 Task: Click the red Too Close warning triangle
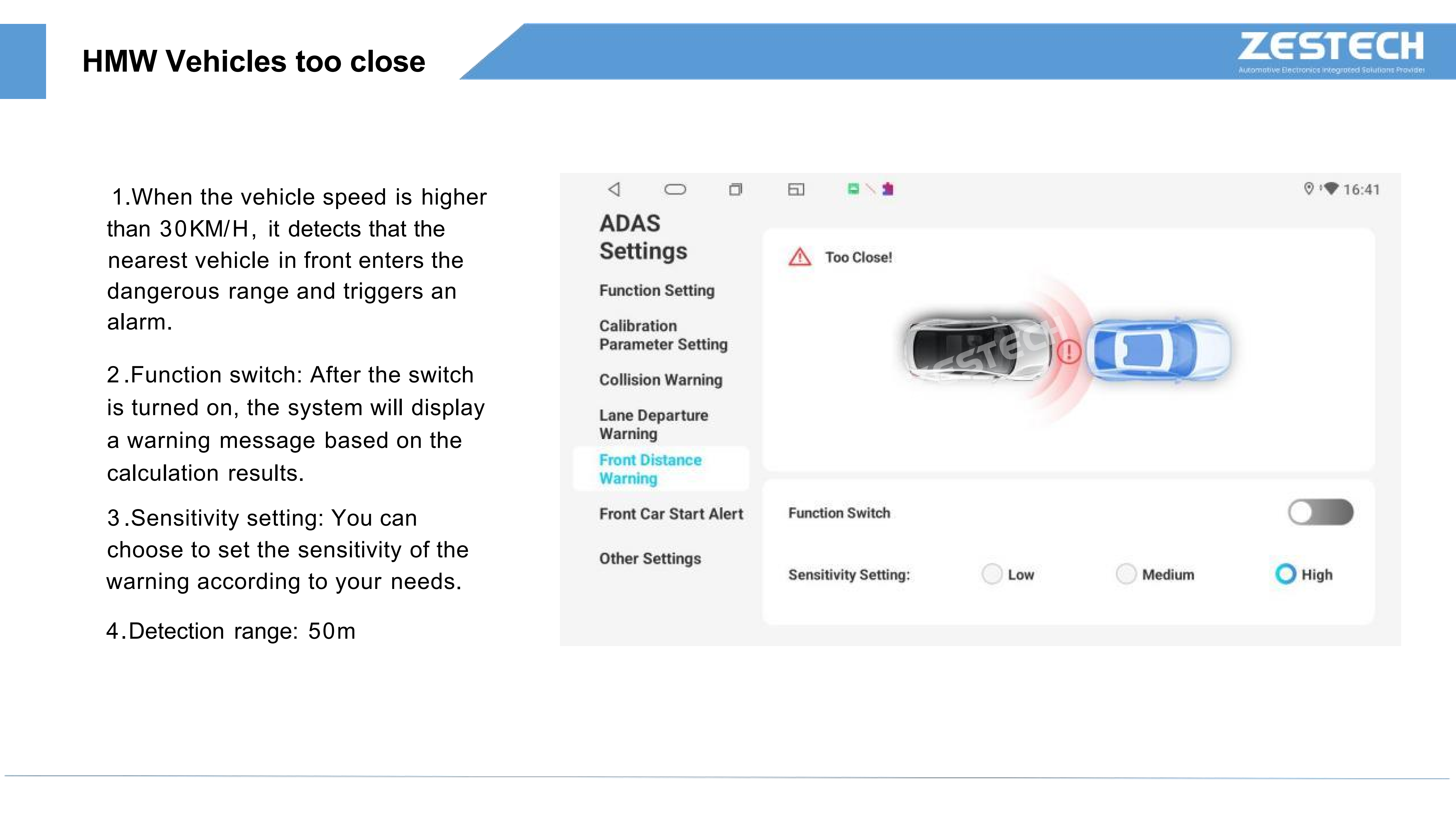click(x=800, y=257)
